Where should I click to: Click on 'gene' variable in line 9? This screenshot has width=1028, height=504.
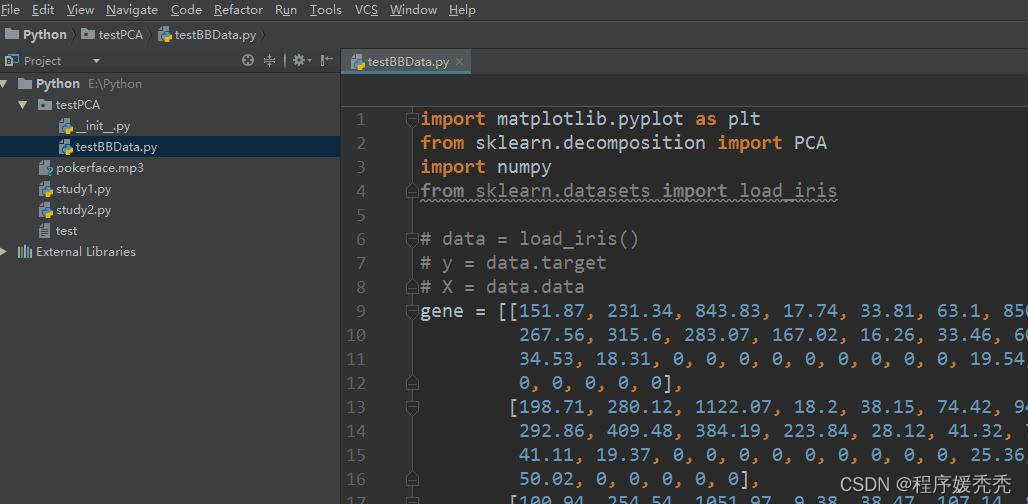tap(442, 311)
